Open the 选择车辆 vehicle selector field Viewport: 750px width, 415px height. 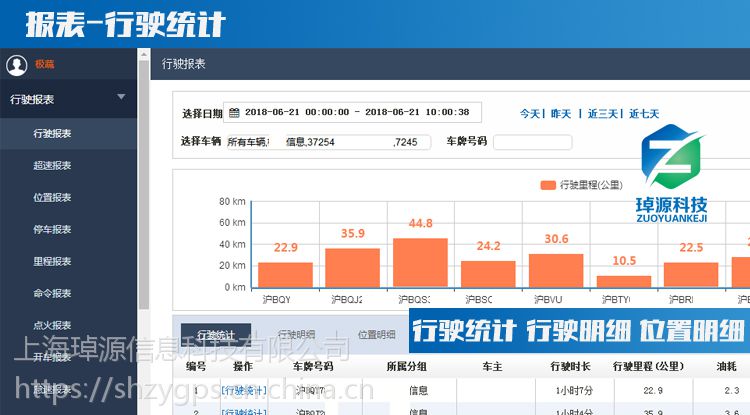328,142
